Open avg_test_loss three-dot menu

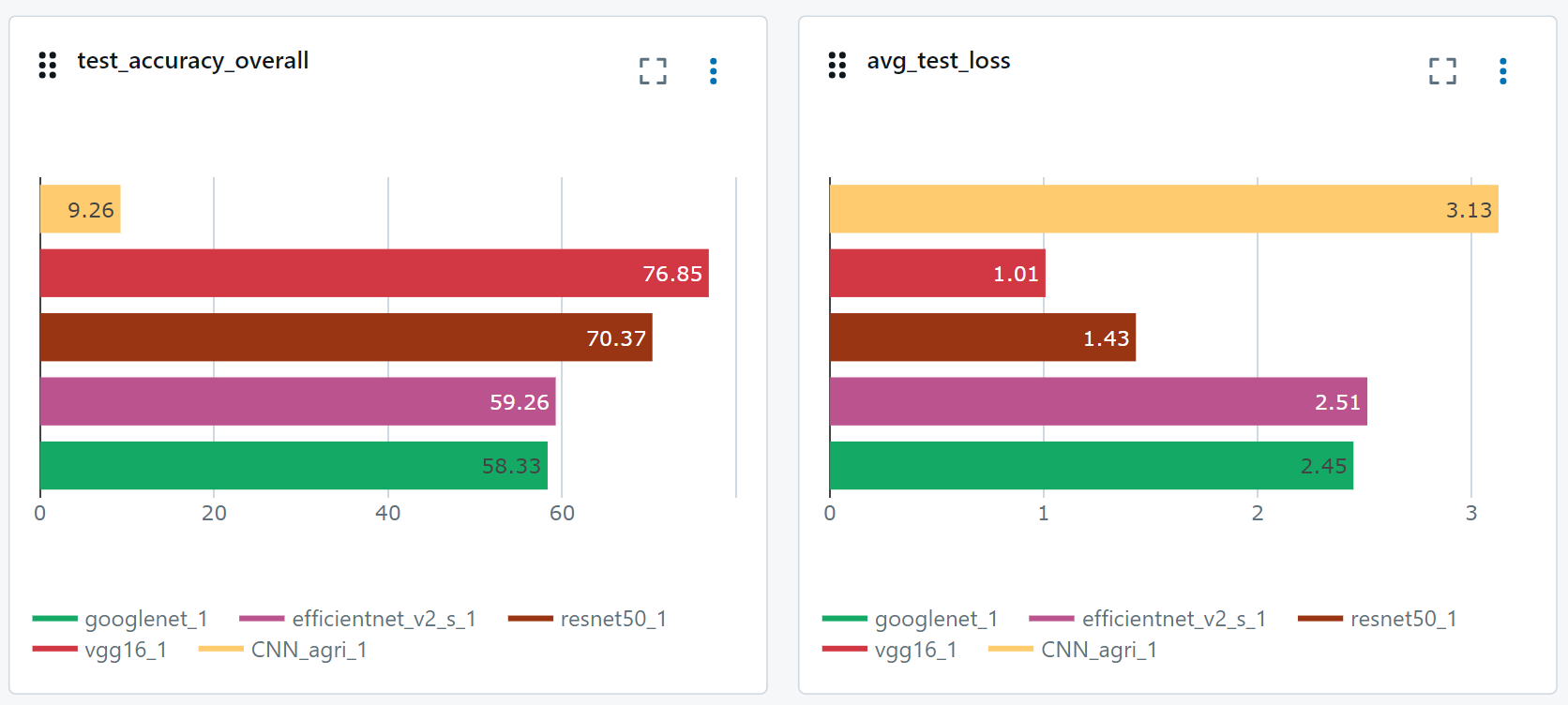tap(1503, 71)
